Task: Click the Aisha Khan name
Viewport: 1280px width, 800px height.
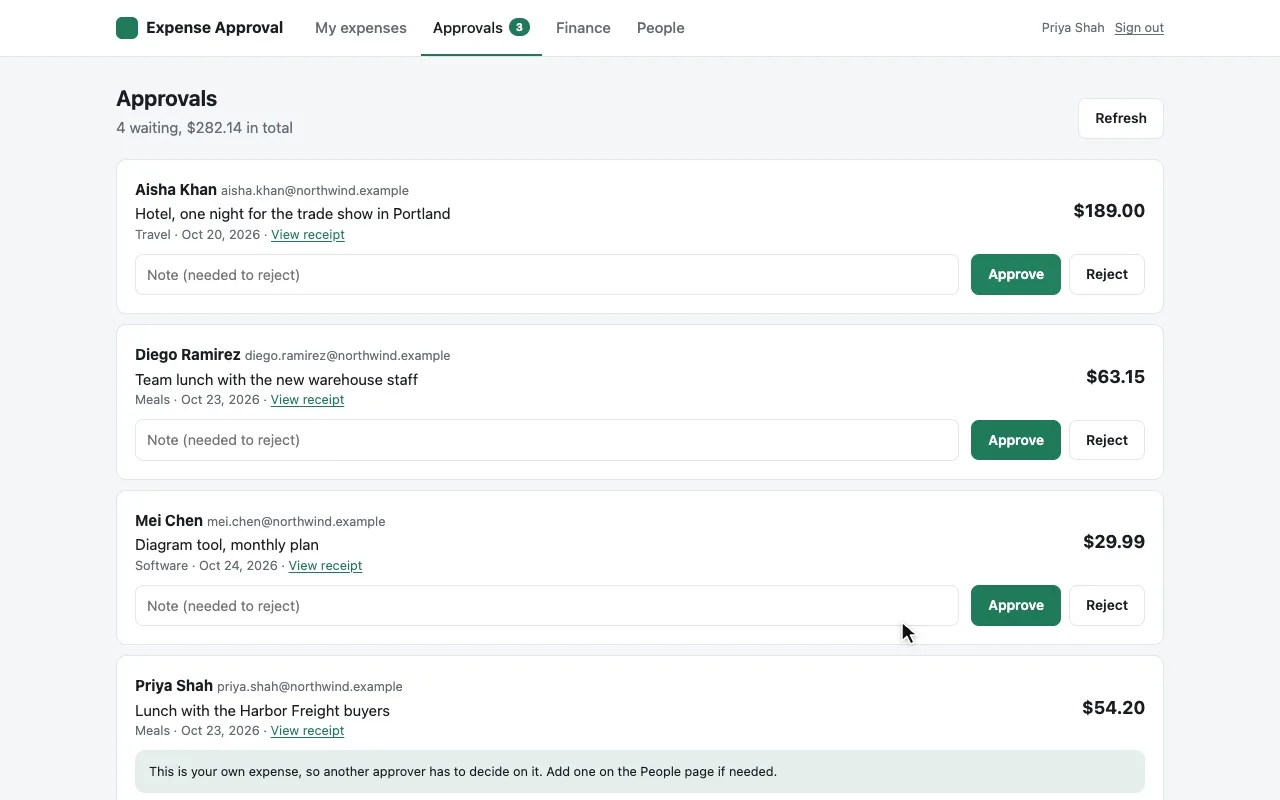Action: (176, 190)
